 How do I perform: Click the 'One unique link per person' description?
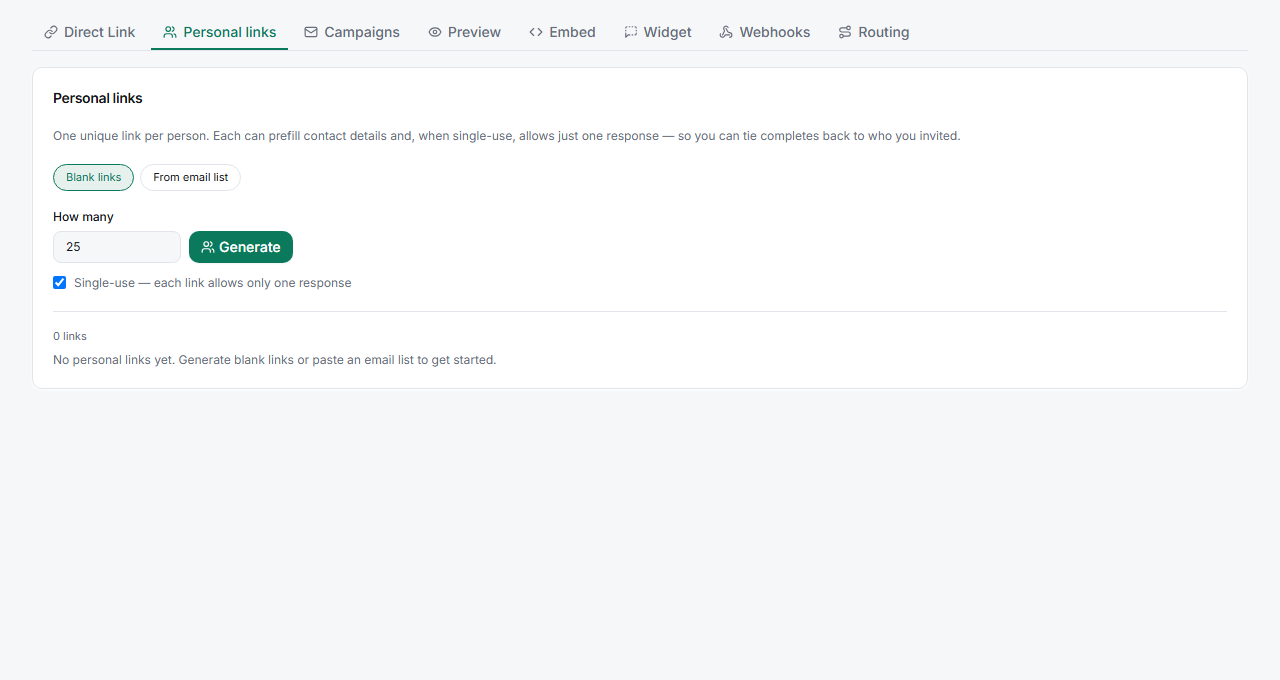pyautogui.click(x=506, y=136)
